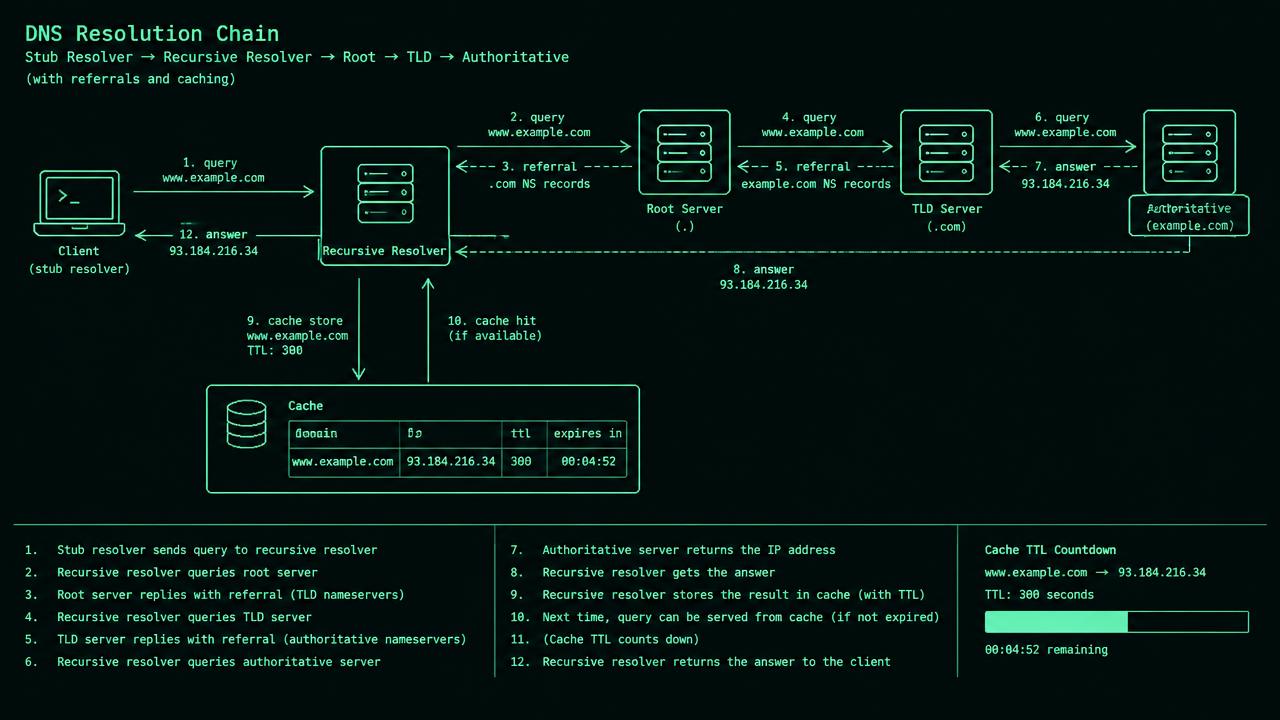Click the 'Root Server' label
The image size is (1280, 720).
[685, 209]
